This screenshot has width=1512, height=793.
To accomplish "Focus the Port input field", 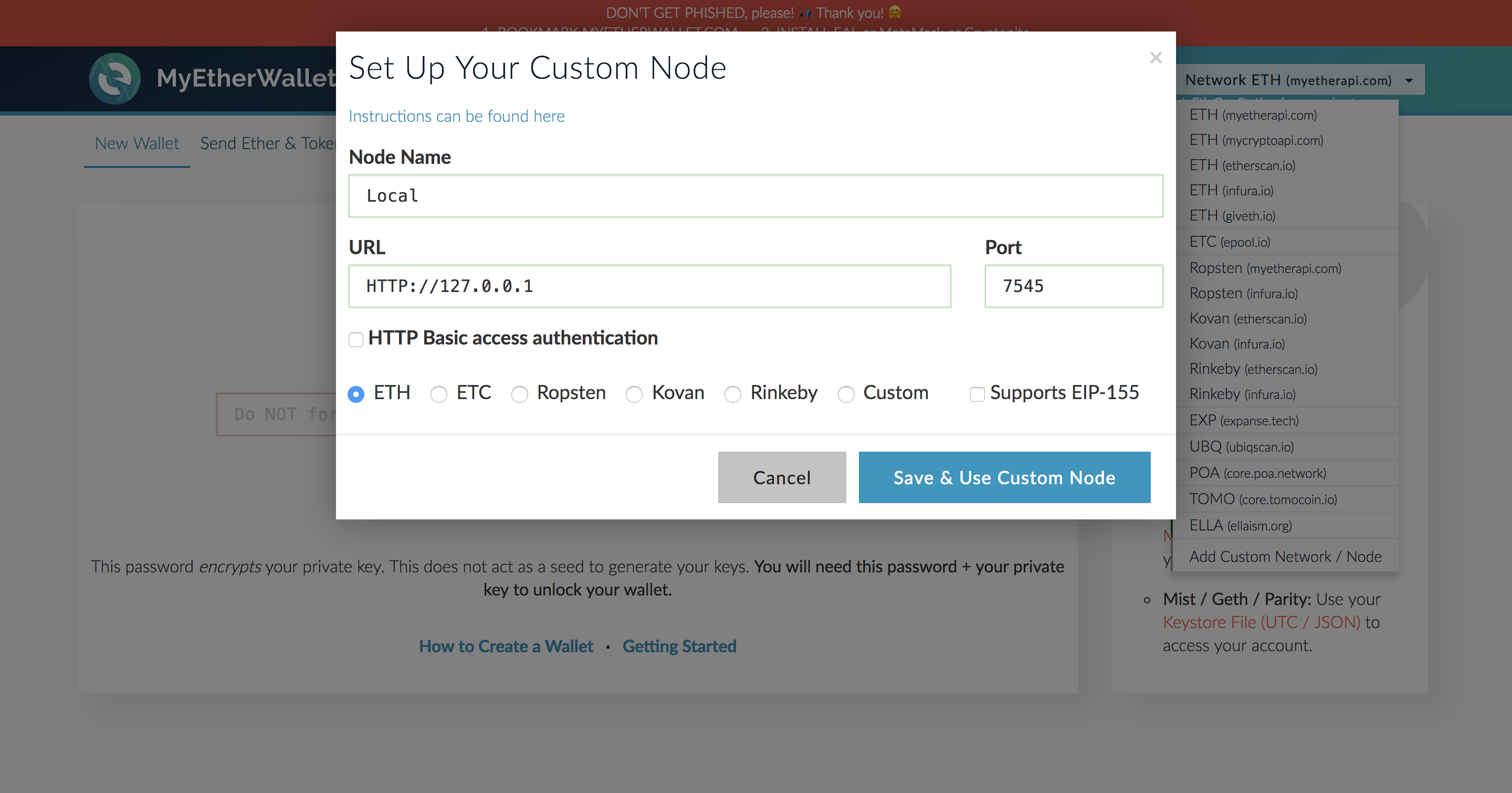I will point(1073,286).
